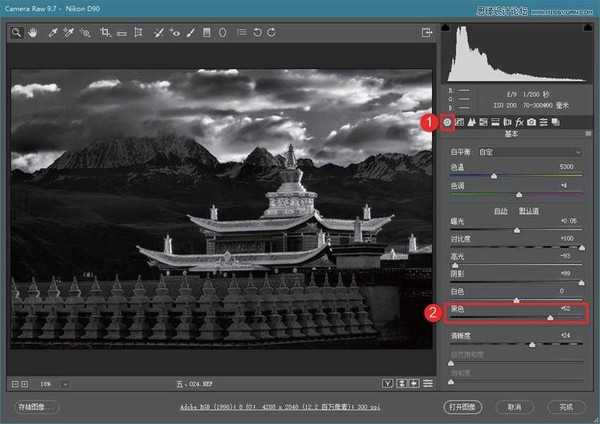Open workflow options link Adobe RGB
The image size is (600, 424).
coord(300,408)
